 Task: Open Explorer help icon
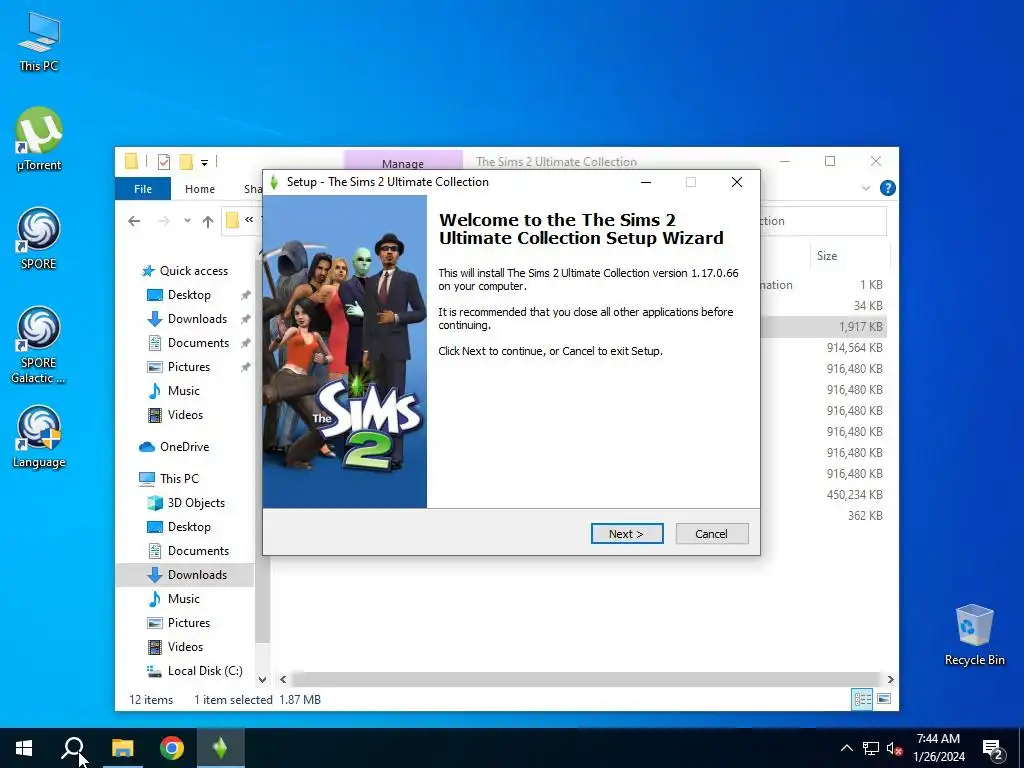pyautogui.click(x=888, y=188)
